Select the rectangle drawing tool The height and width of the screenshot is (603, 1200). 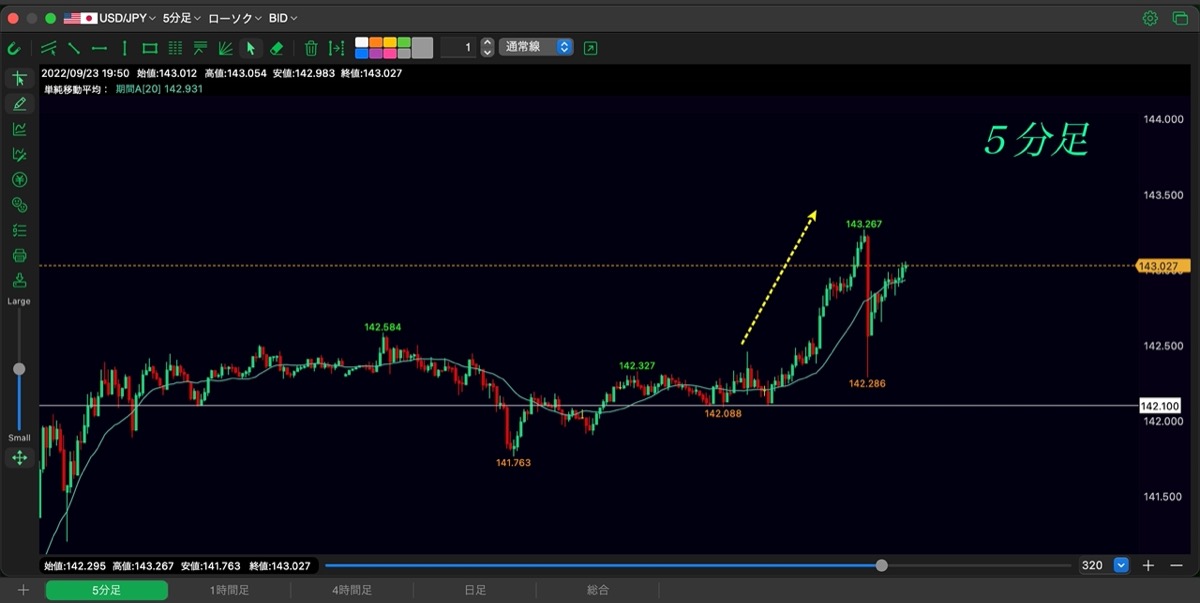(150, 47)
